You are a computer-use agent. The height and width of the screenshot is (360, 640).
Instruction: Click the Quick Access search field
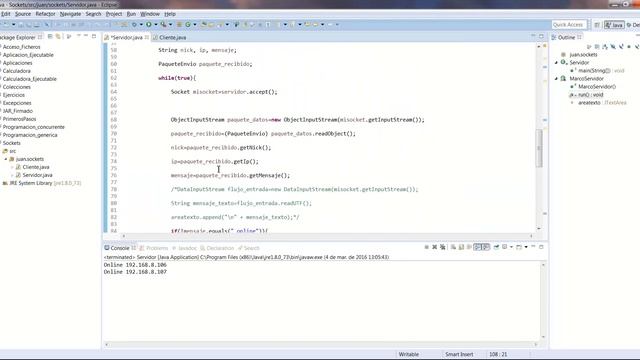tap(569, 24)
